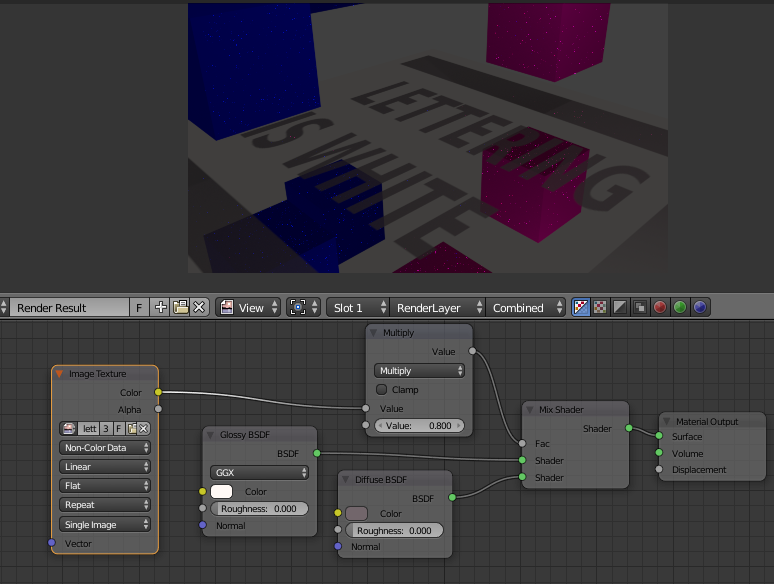Collapse the Mix Shader node
This screenshot has height=584, width=774.
point(532,410)
